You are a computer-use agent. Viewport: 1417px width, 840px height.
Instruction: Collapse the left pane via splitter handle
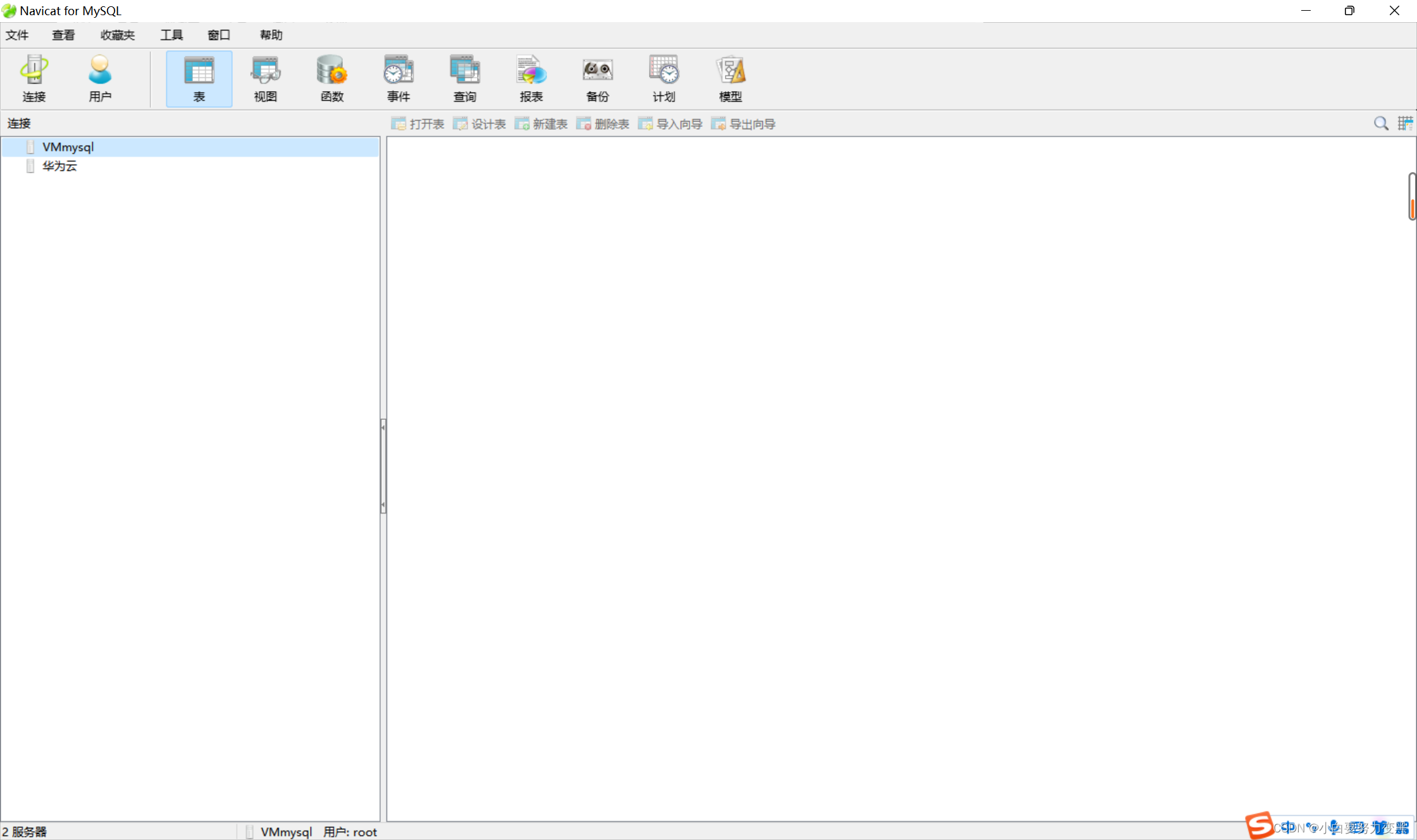click(x=383, y=466)
